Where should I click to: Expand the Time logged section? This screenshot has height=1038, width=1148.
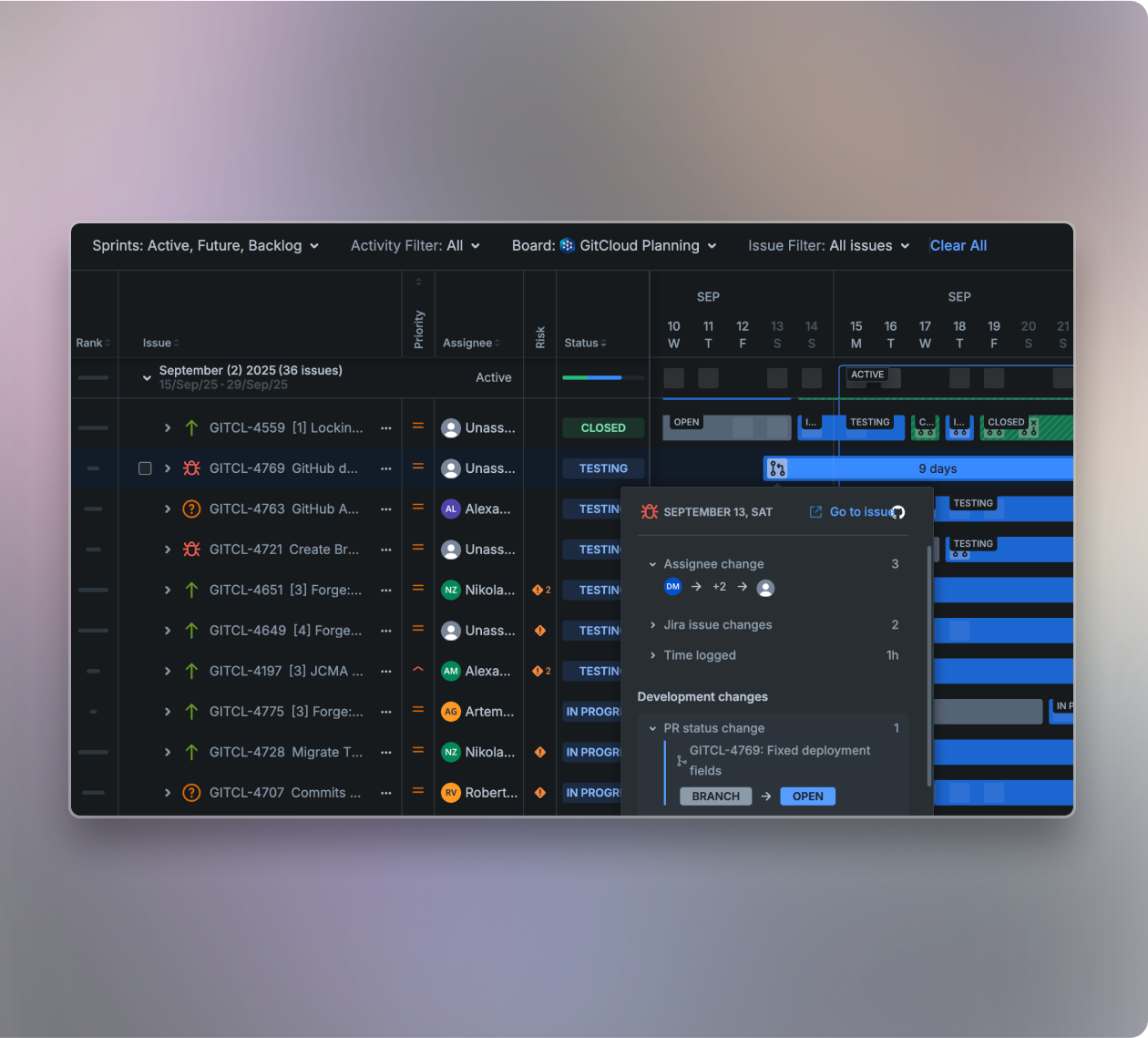(699, 655)
